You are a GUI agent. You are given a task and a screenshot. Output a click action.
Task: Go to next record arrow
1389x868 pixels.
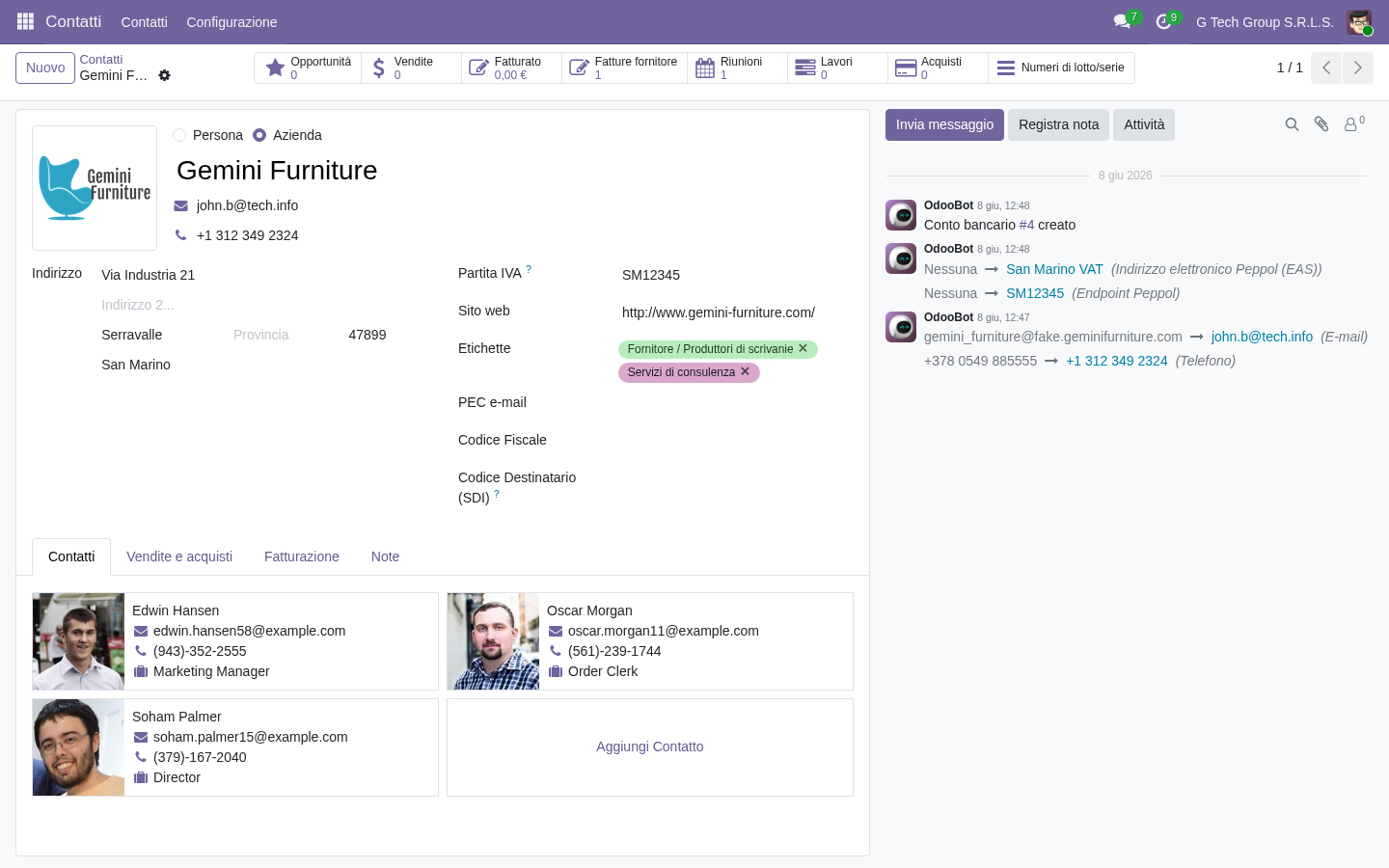1357,68
